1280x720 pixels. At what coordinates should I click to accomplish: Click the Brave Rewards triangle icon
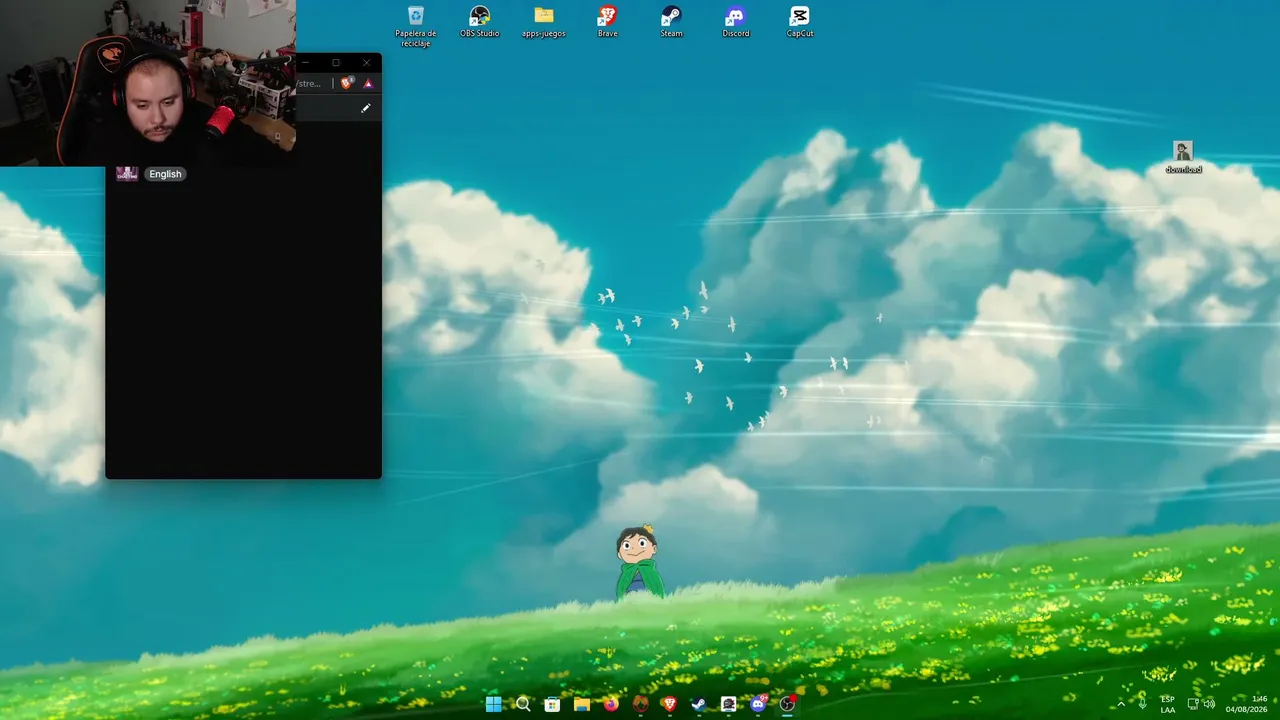coord(368,84)
